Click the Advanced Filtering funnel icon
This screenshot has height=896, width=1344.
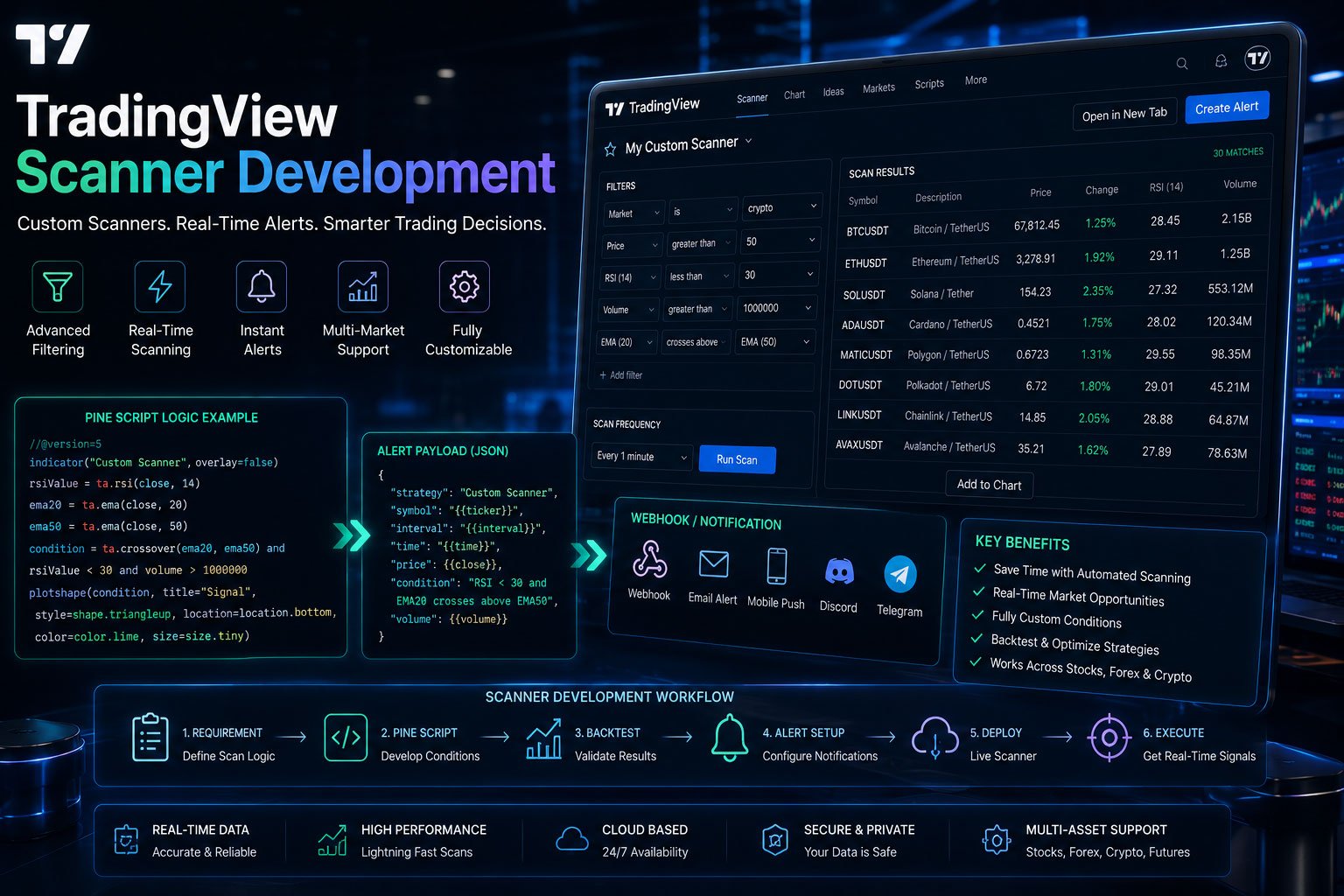(58, 286)
